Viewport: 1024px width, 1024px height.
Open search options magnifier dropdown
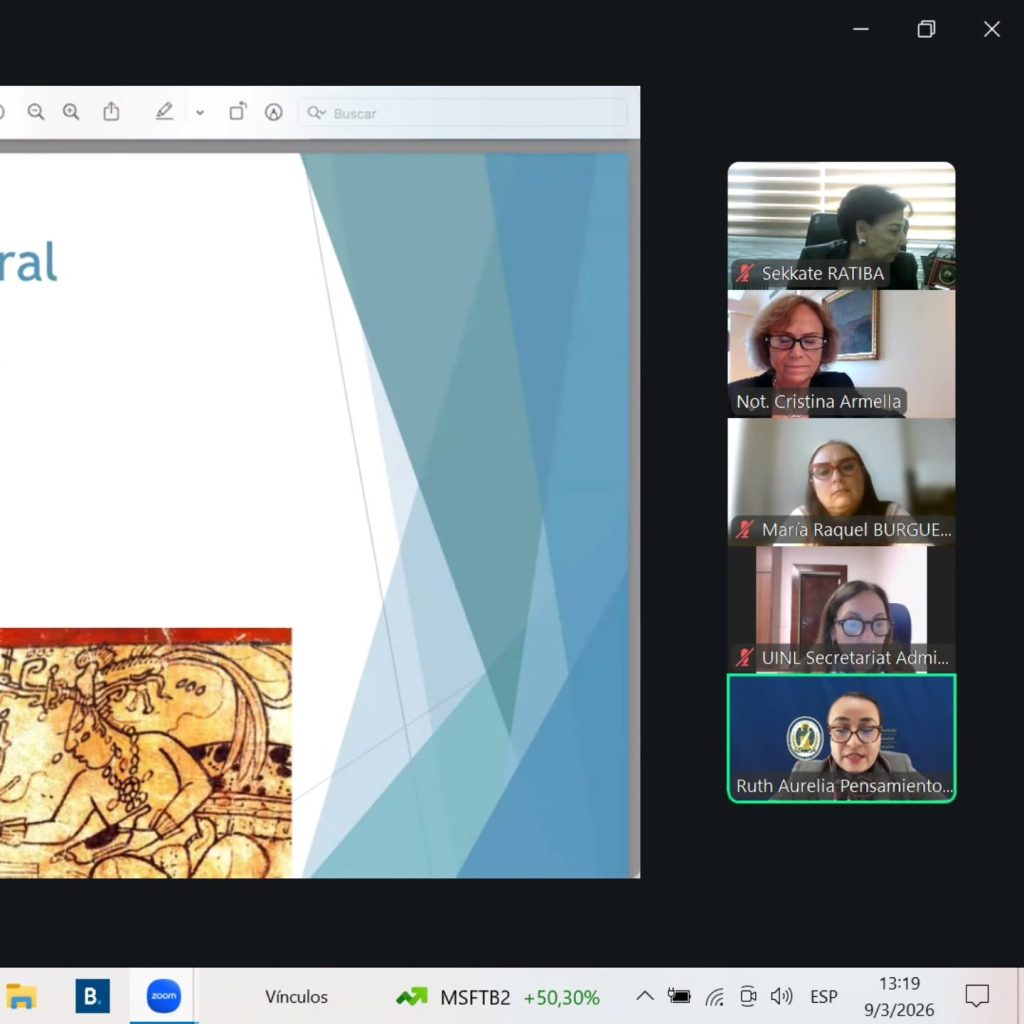tap(316, 113)
